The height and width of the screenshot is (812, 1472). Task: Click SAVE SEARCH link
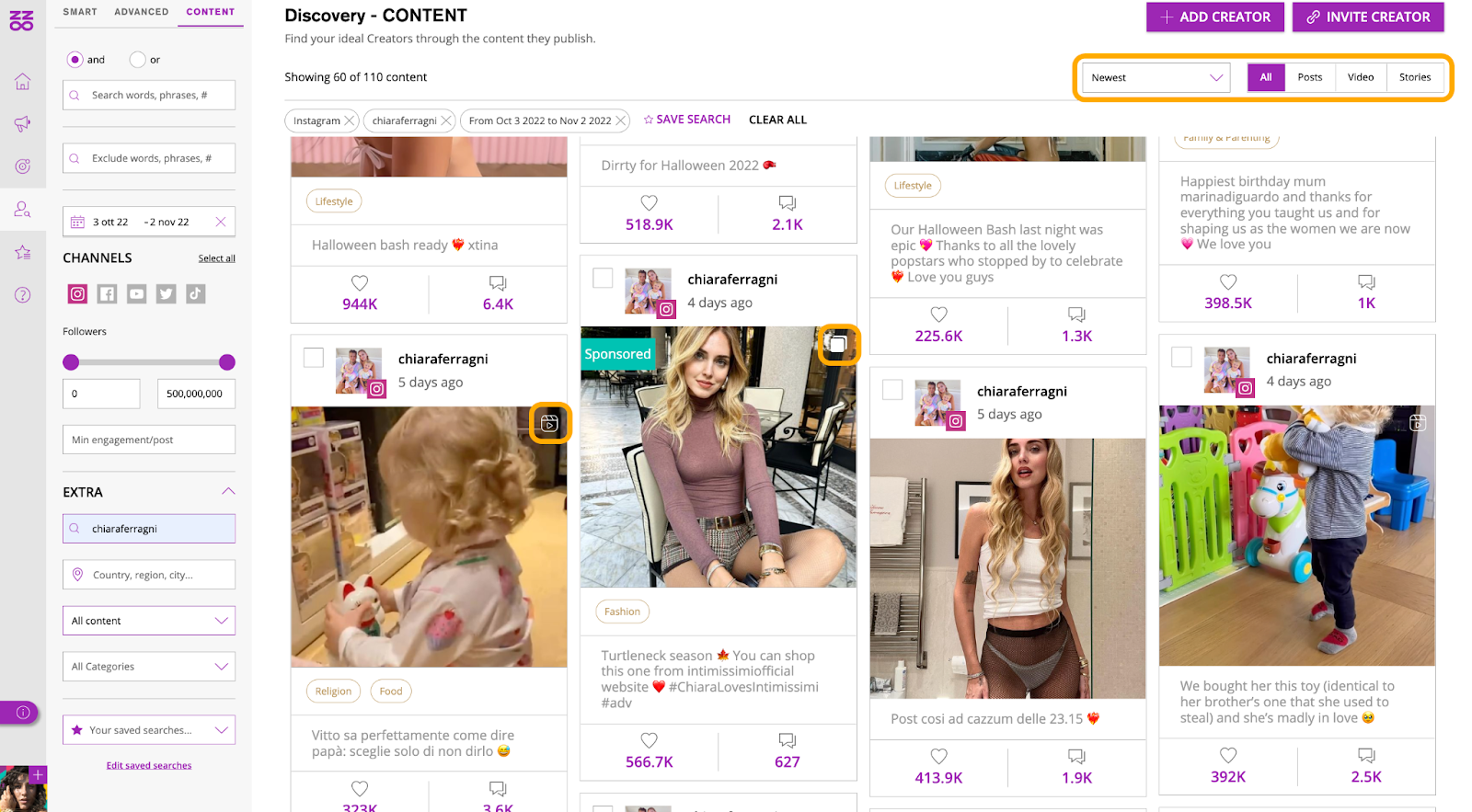point(686,120)
